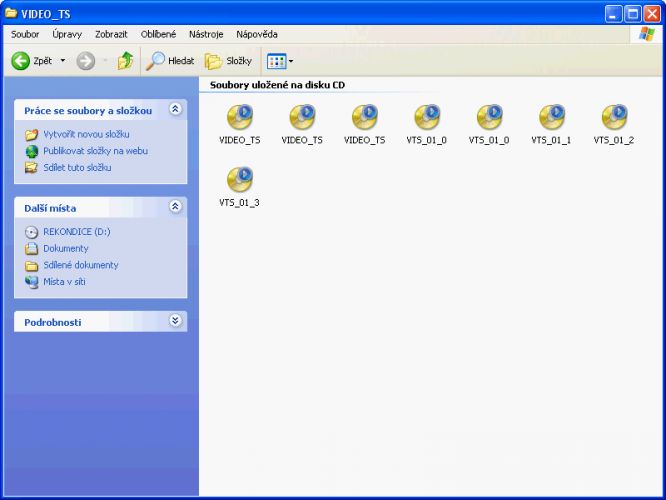Open the Nápověda menu
The height and width of the screenshot is (500, 666).
(x=257, y=34)
